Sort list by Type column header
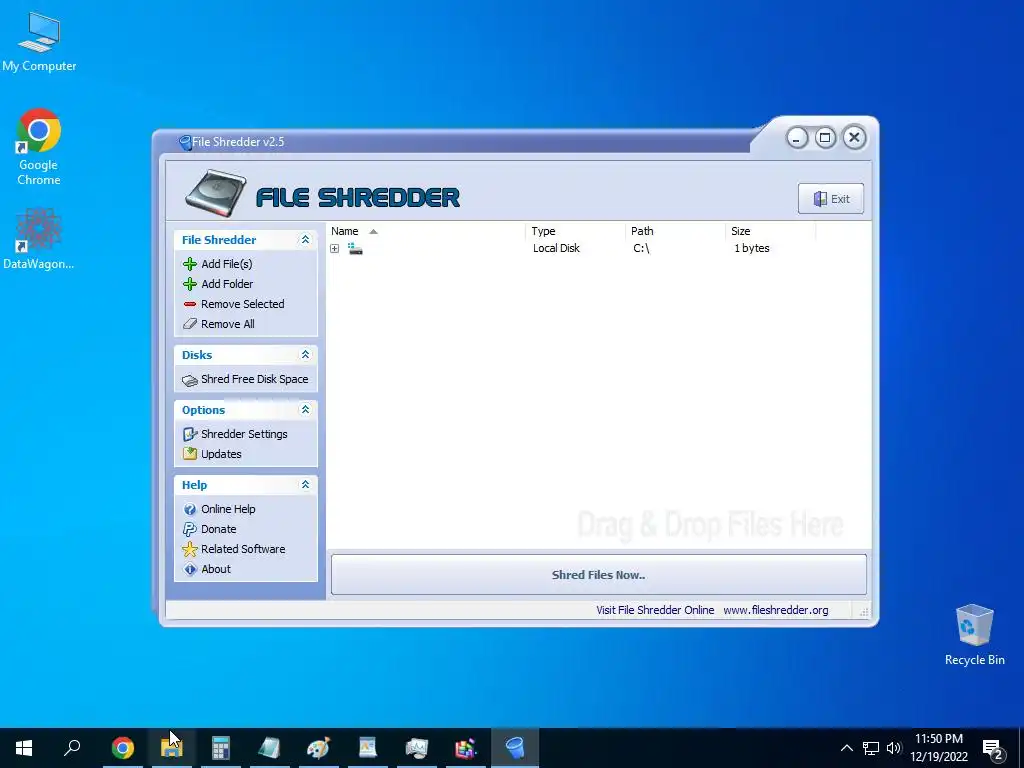Image resolution: width=1024 pixels, height=768 pixels. click(575, 231)
